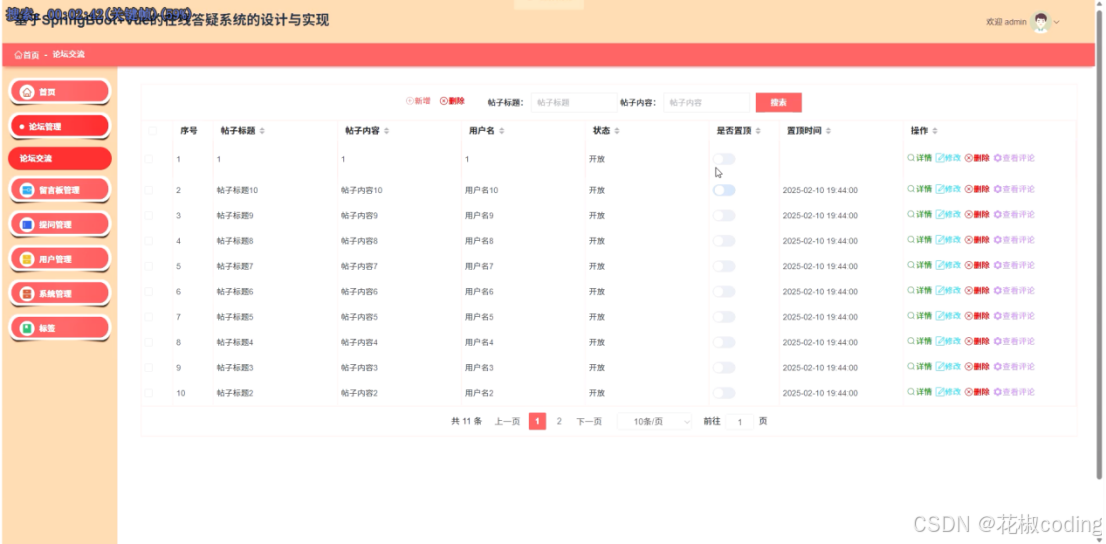The width and height of the screenshot is (1106, 544).
Task: Click 删除 for row 1
Action: coord(977,158)
